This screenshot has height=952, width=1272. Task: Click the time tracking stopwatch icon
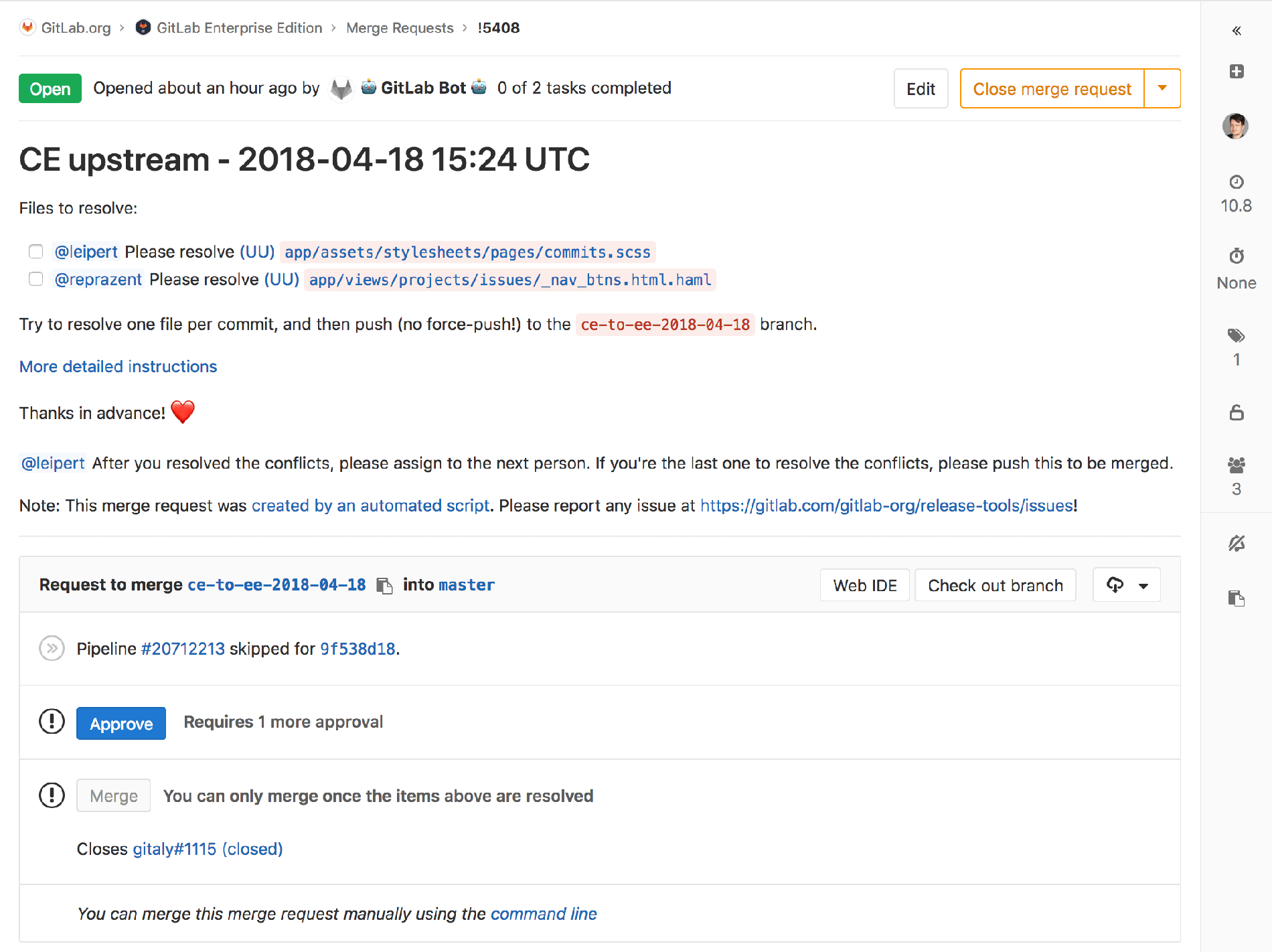(x=1237, y=256)
